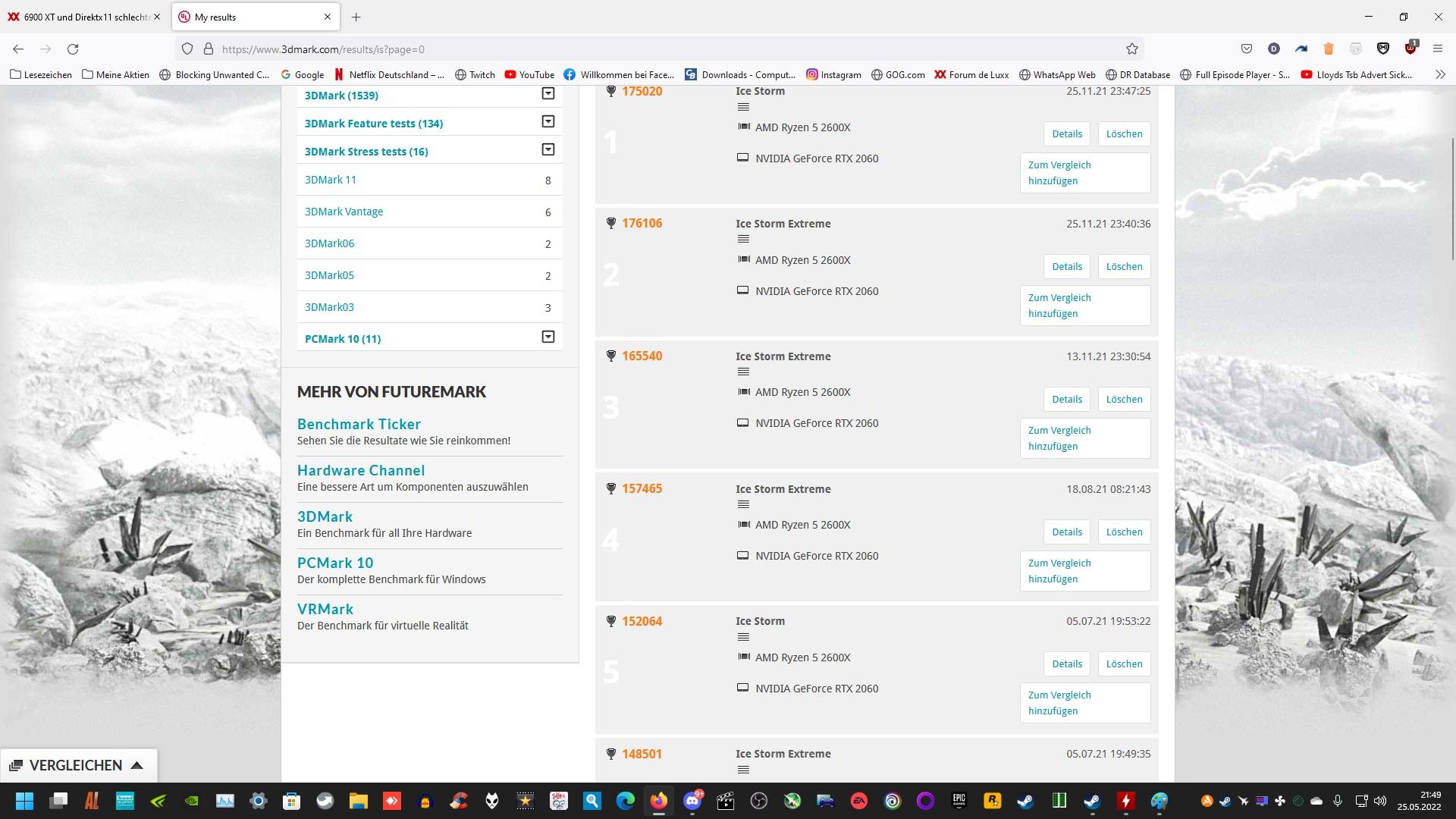Image resolution: width=1456 pixels, height=819 pixels.
Task: Click the trophy icon beside score 157465
Action: 611,488
